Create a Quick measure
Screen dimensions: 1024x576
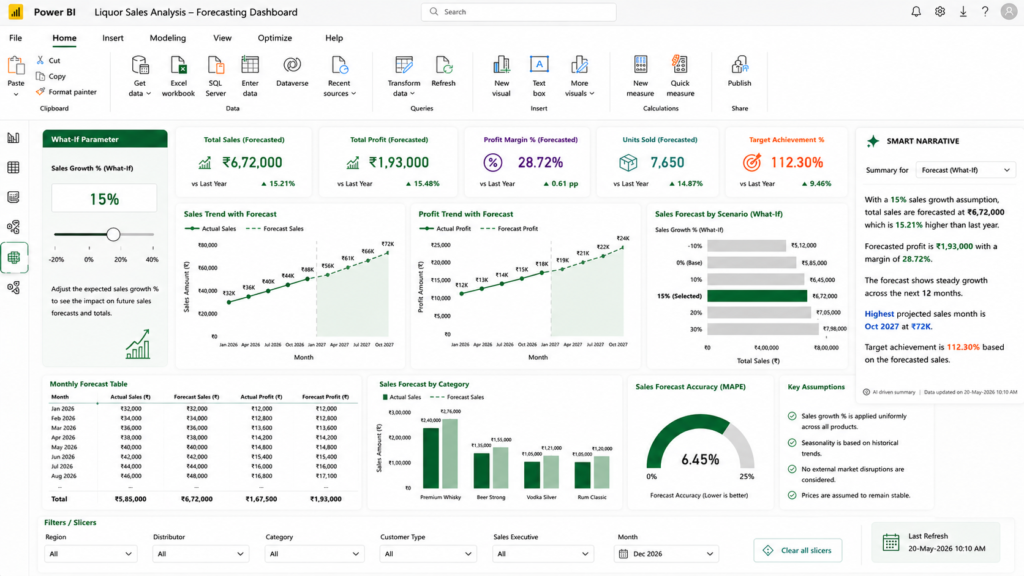680,76
